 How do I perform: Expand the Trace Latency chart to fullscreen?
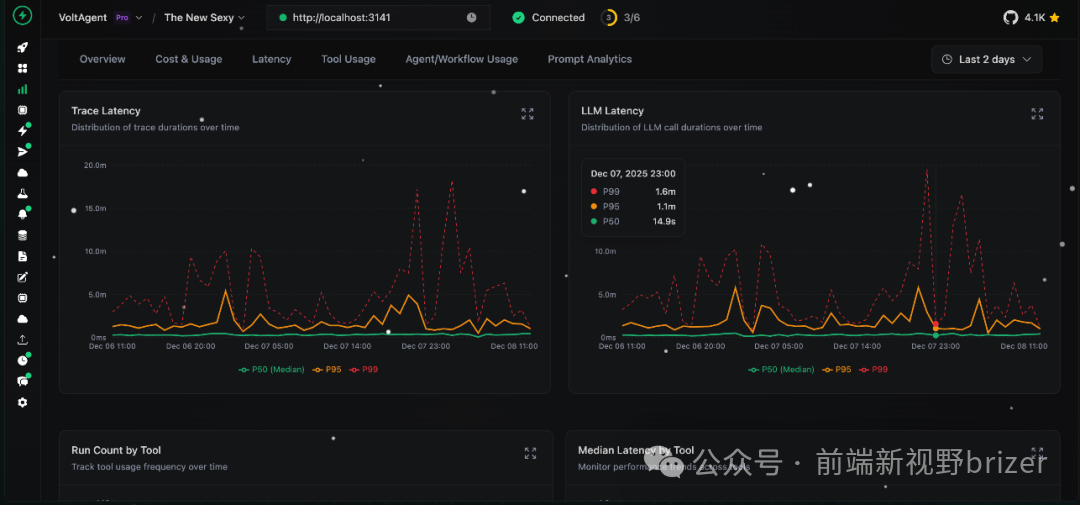click(x=527, y=114)
